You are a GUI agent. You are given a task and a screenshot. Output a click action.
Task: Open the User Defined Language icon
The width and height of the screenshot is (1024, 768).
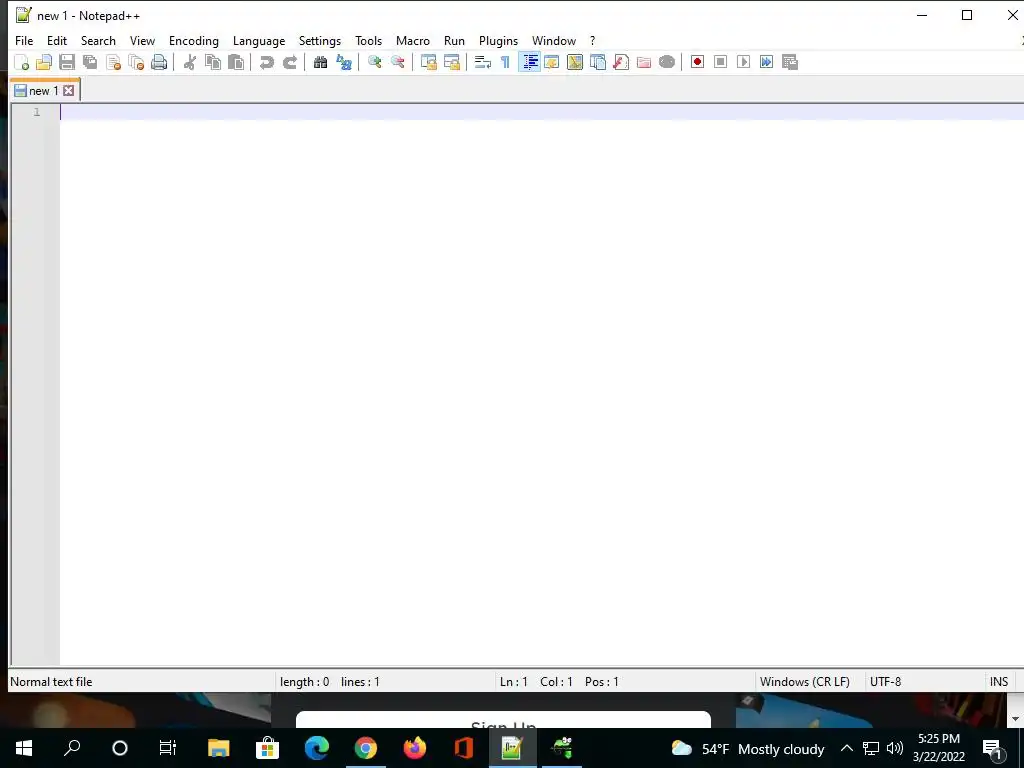552,62
